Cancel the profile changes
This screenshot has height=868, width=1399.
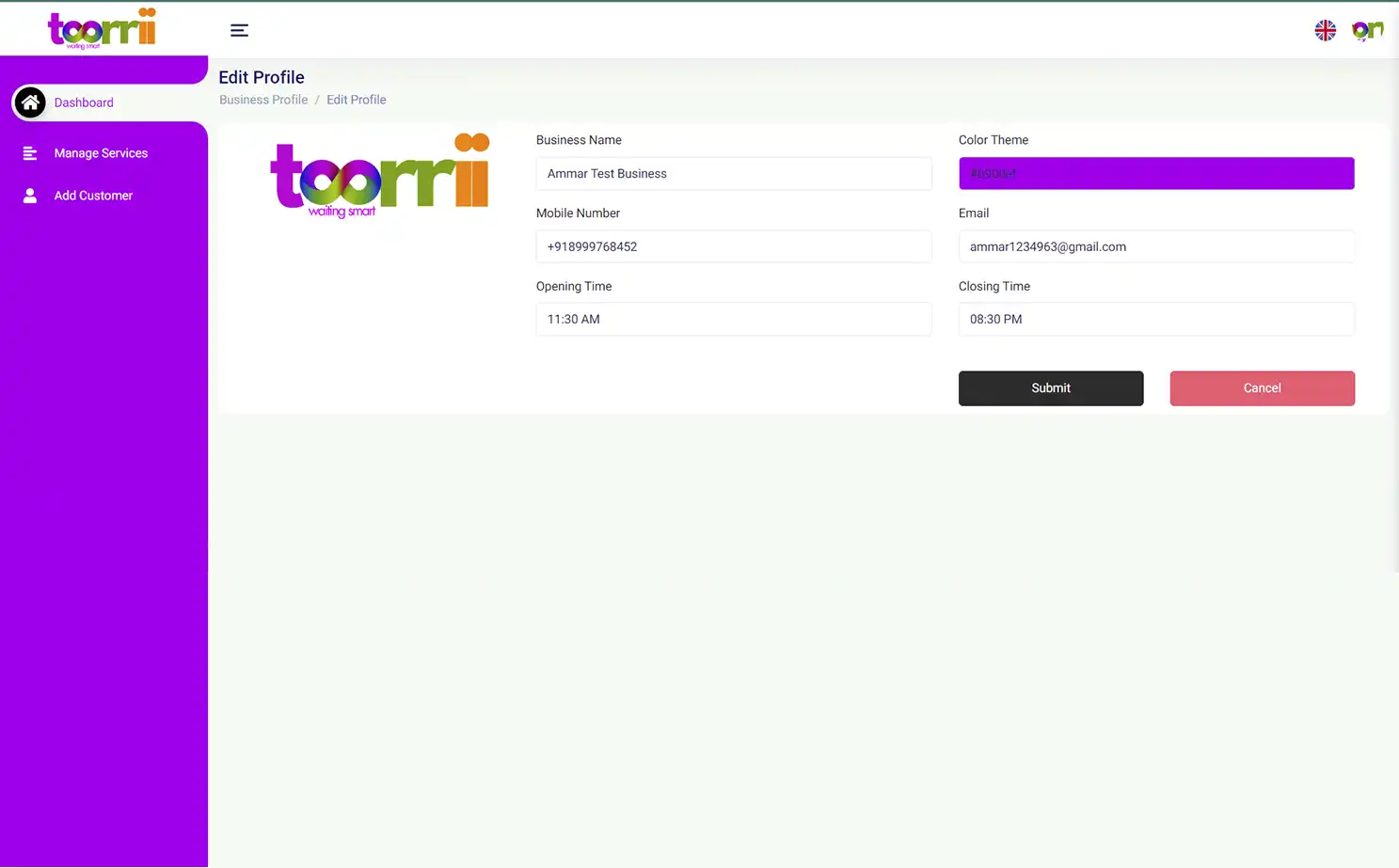coord(1262,387)
